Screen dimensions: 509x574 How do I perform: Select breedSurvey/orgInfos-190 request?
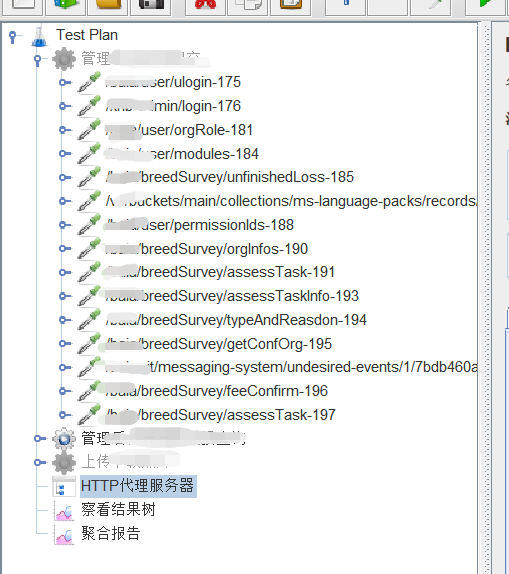click(x=207, y=249)
